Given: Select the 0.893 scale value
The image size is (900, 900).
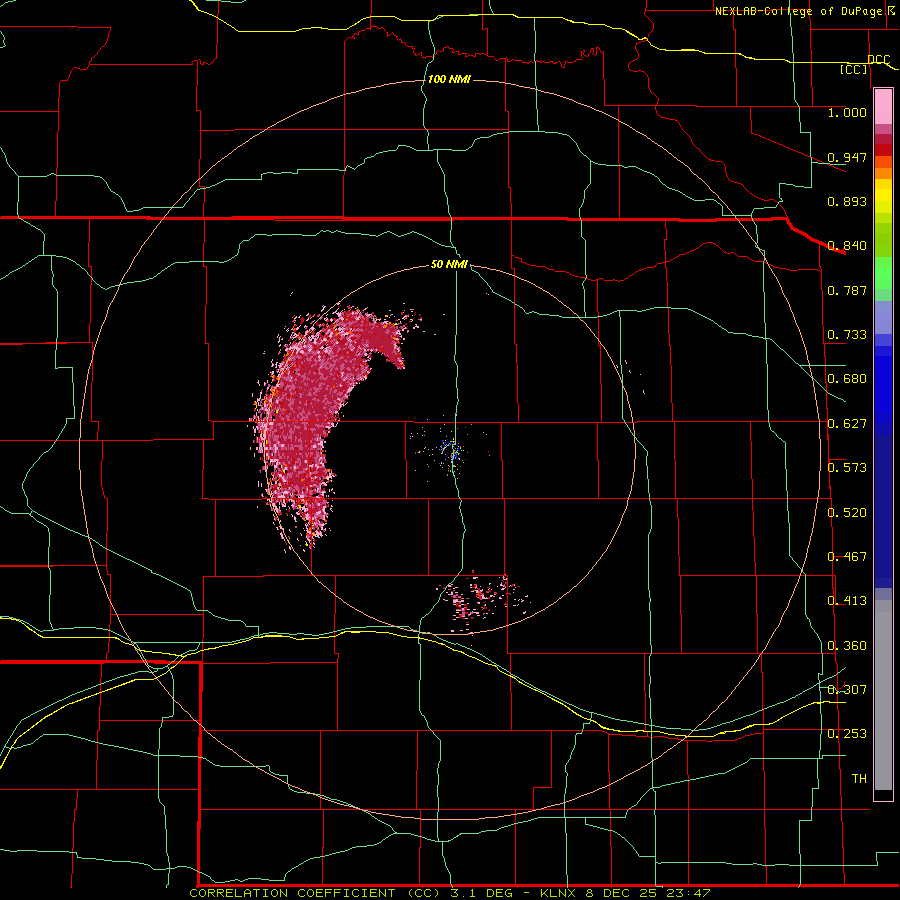Looking at the screenshot, I should tap(847, 201).
